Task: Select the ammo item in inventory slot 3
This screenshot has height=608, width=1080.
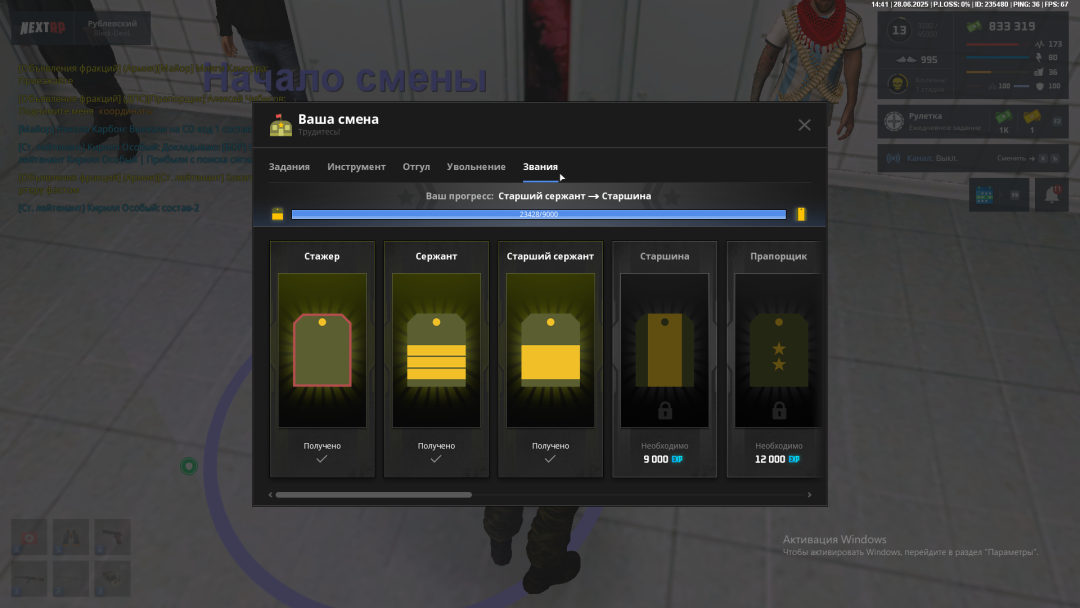Action: (x=112, y=578)
